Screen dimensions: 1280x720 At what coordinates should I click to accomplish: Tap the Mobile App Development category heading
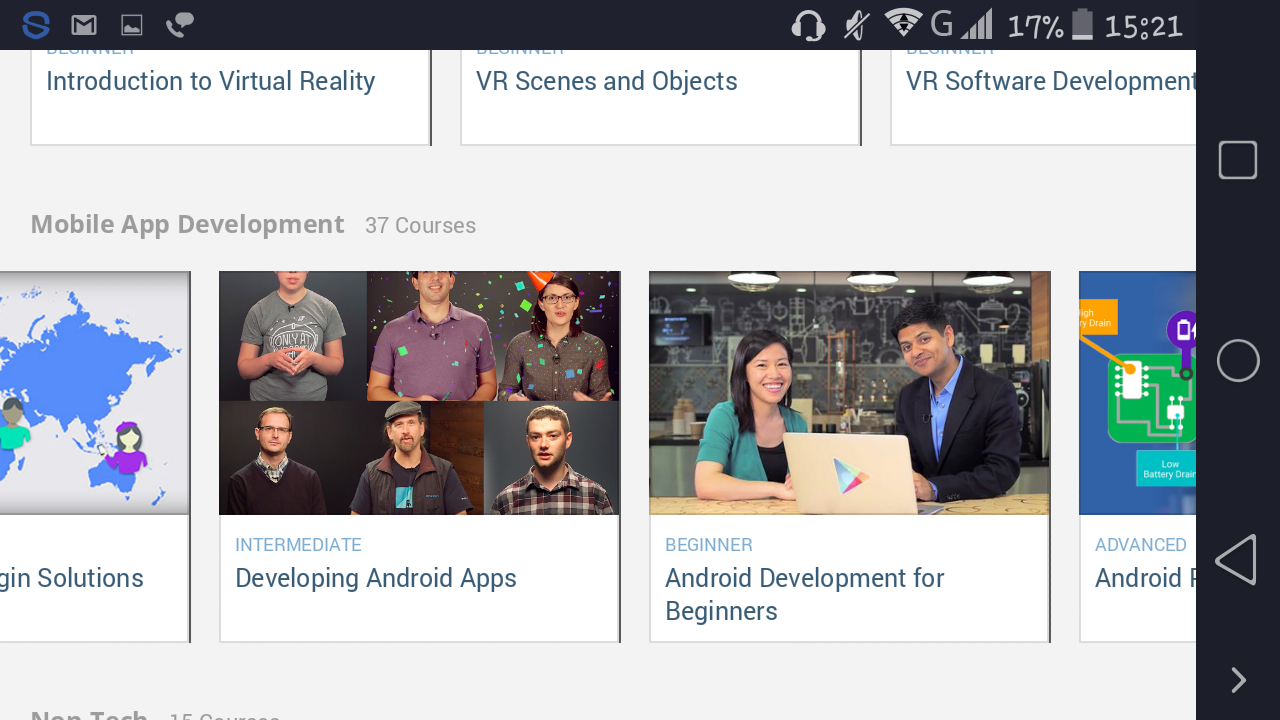[x=187, y=224]
